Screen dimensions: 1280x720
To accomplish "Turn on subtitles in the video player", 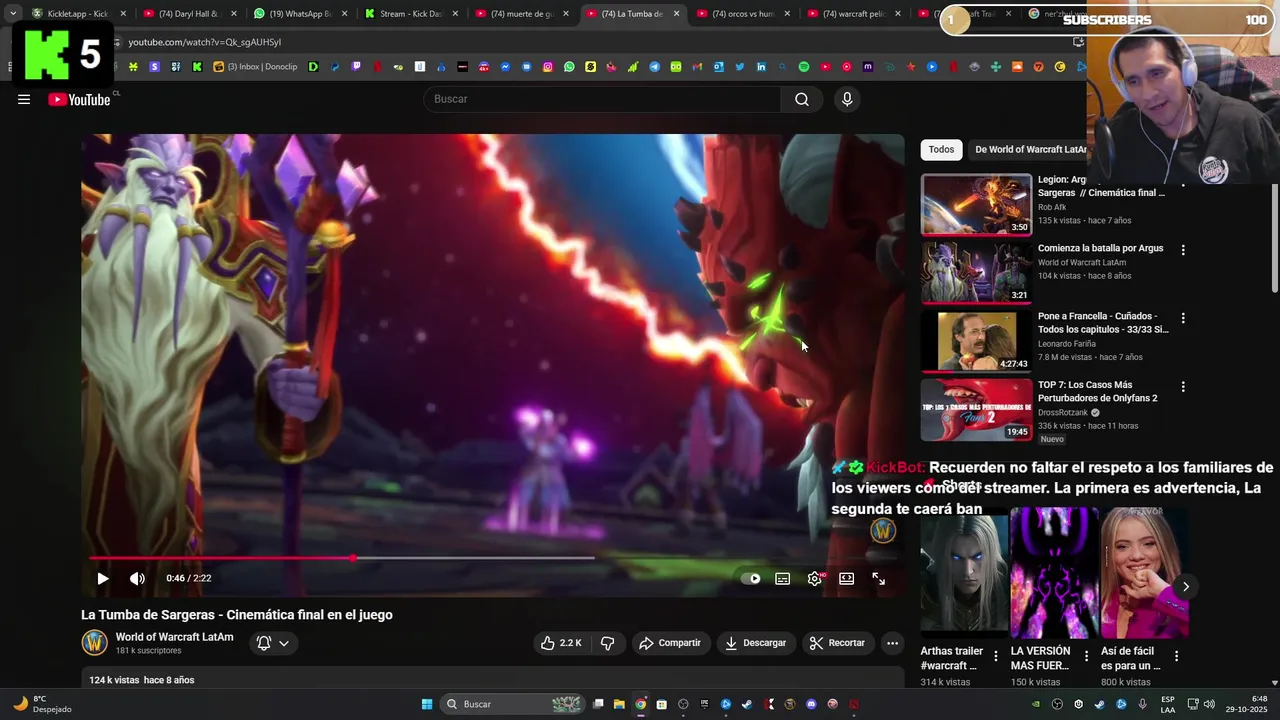I will tap(783, 578).
